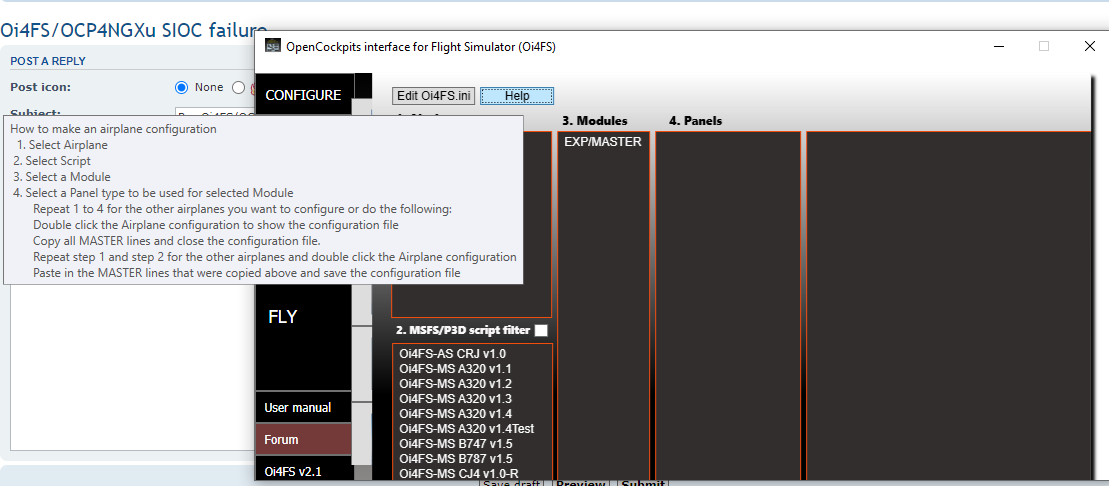This screenshot has height=486, width=1109.
Task: Click the forum reply message text area
Action: [131, 366]
